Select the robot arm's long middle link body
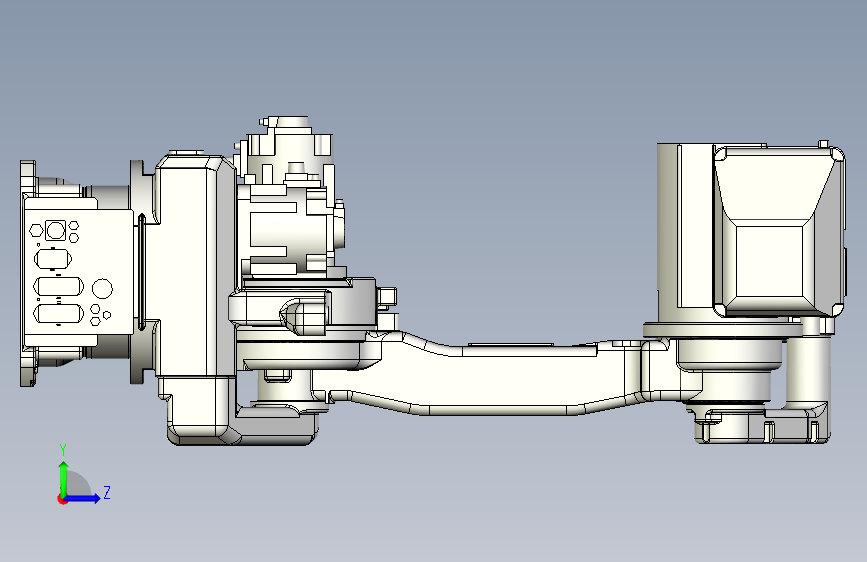The height and width of the screenshot is (562, 867). [498, 382]
